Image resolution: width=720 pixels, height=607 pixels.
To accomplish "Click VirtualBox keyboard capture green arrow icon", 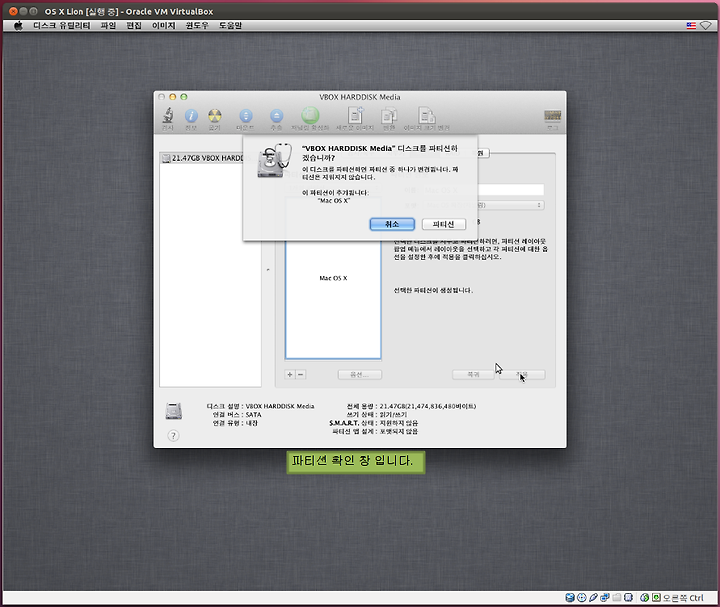I will coord(656,597).
